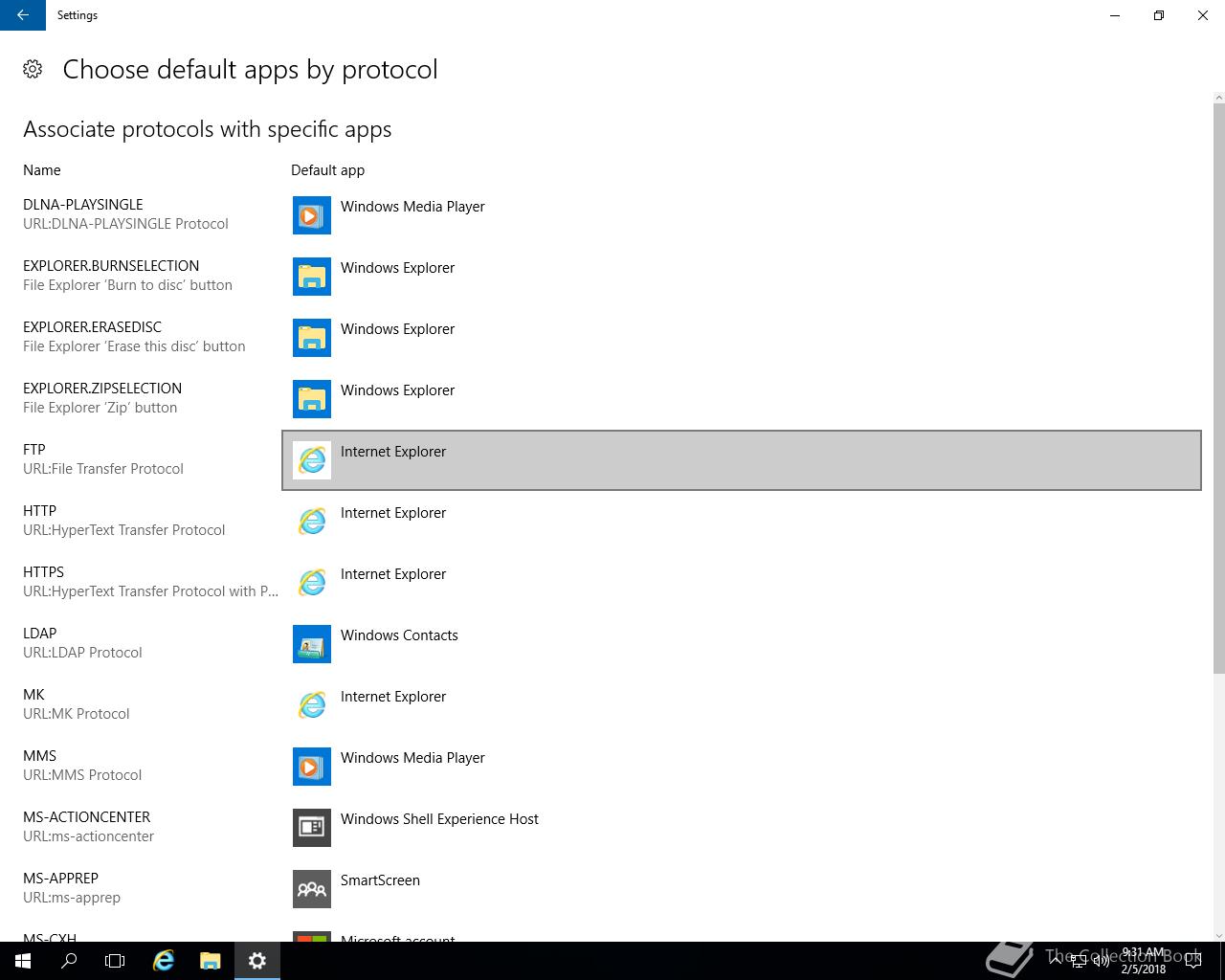The image size is (1225, 980).
Task: Change Windows Media Player default for MMS
Action: tap(742, 767)
